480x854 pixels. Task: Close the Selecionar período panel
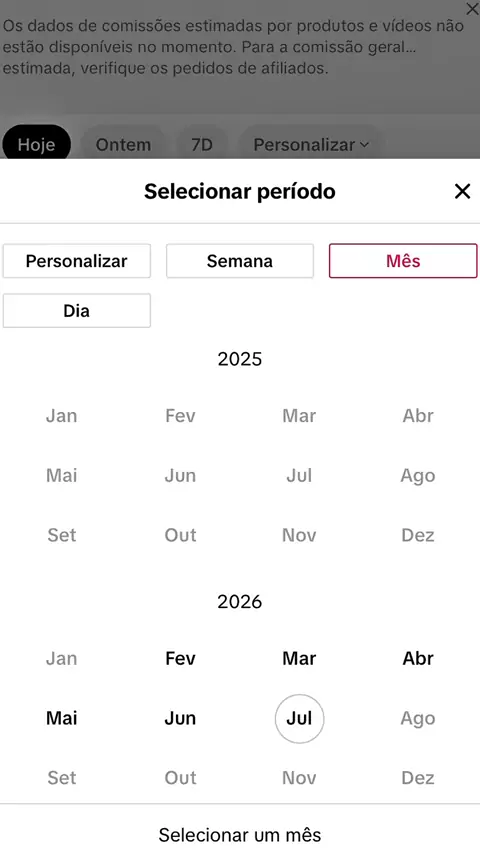click(x=462, y=191)
